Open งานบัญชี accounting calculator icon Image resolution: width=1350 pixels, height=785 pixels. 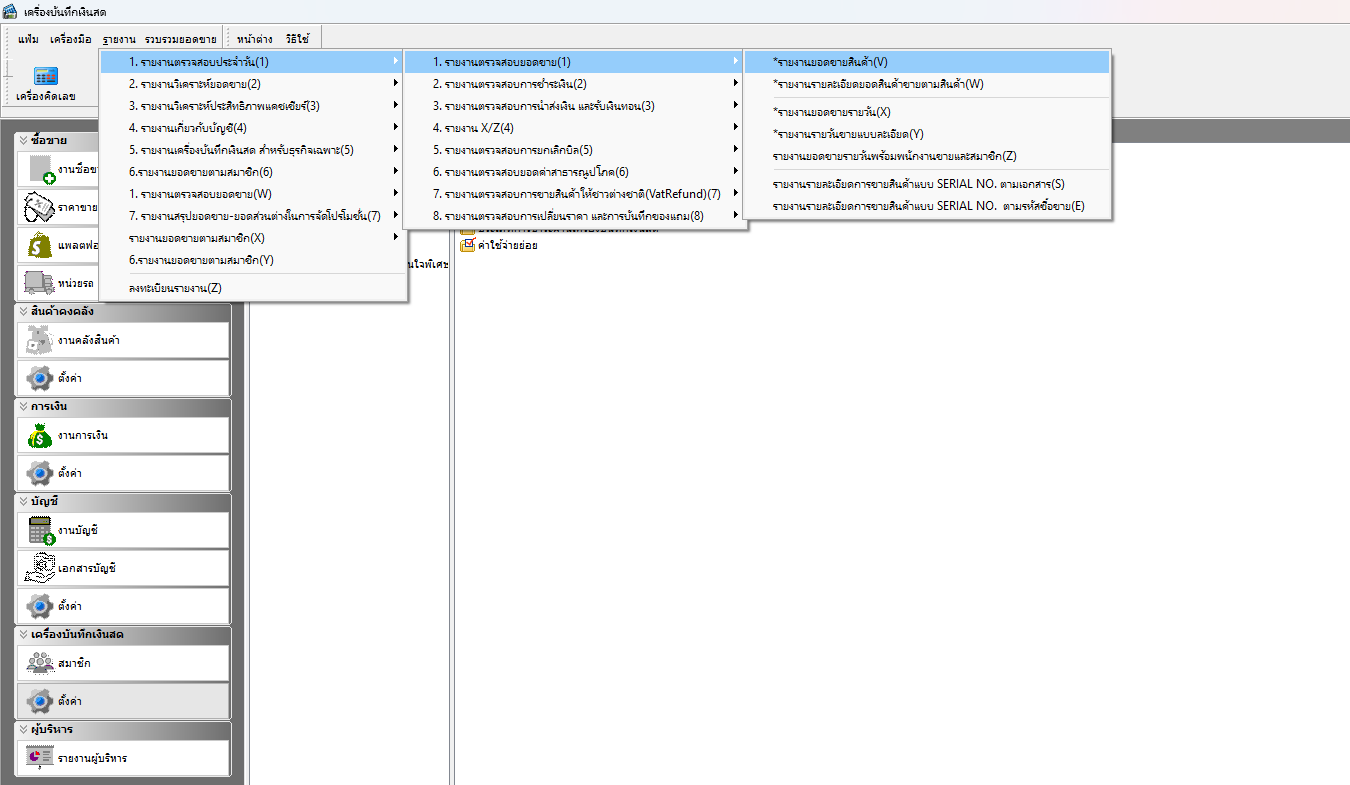(41, 530)
